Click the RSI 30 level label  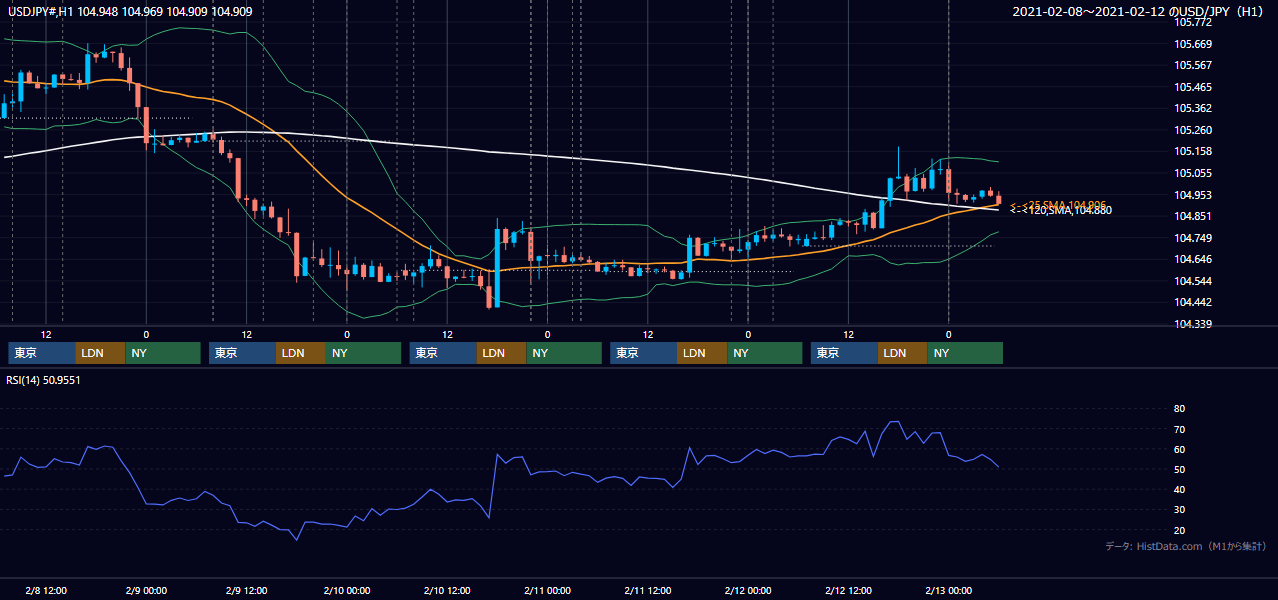1179,510
